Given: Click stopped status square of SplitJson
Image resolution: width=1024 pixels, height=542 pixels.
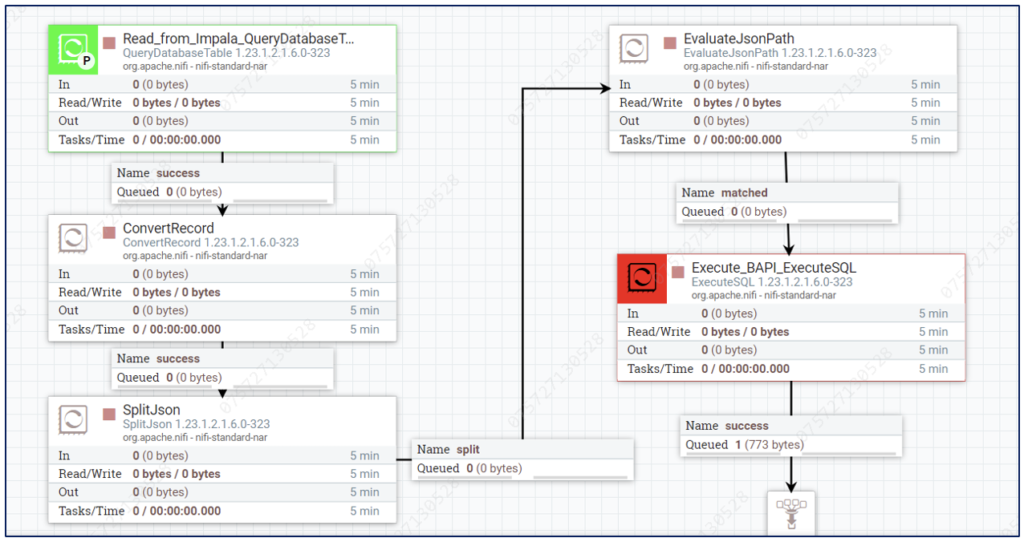Looking at the screenshot, I should point(109,413).
